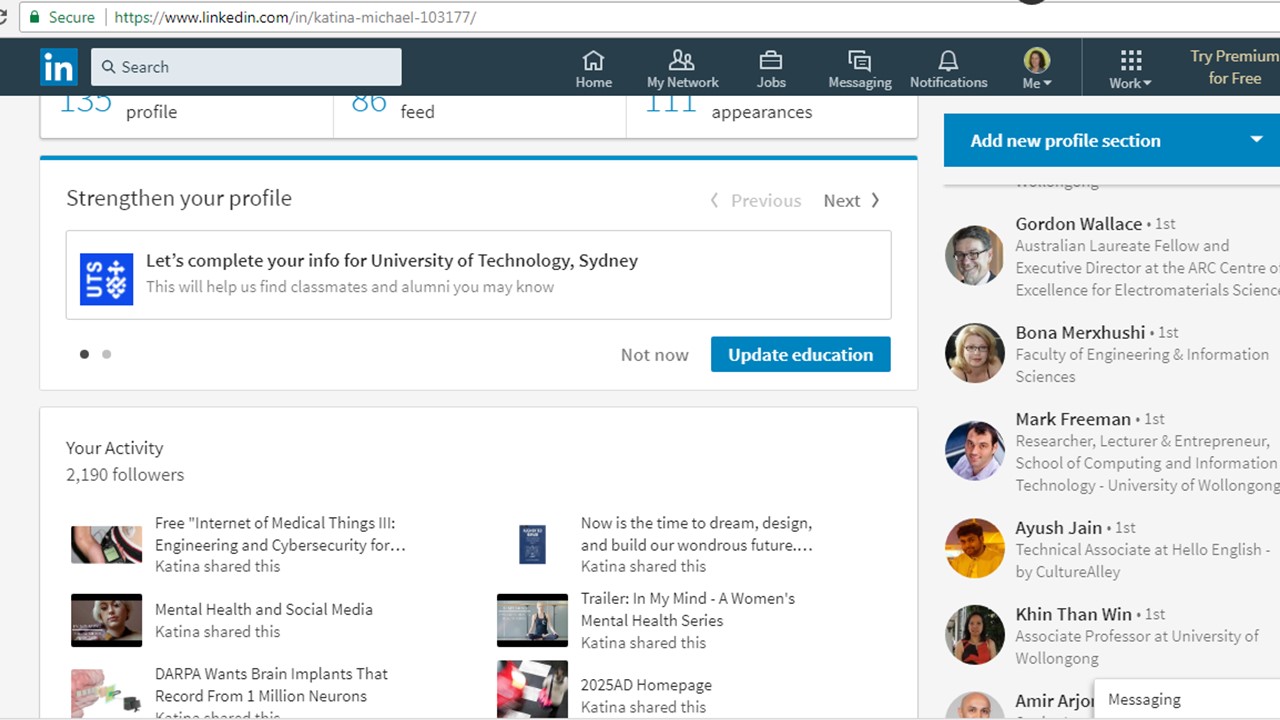1280x720 pixels.
Task: Click the green Secure padlock icon
Action: click(x=35, y=17)
